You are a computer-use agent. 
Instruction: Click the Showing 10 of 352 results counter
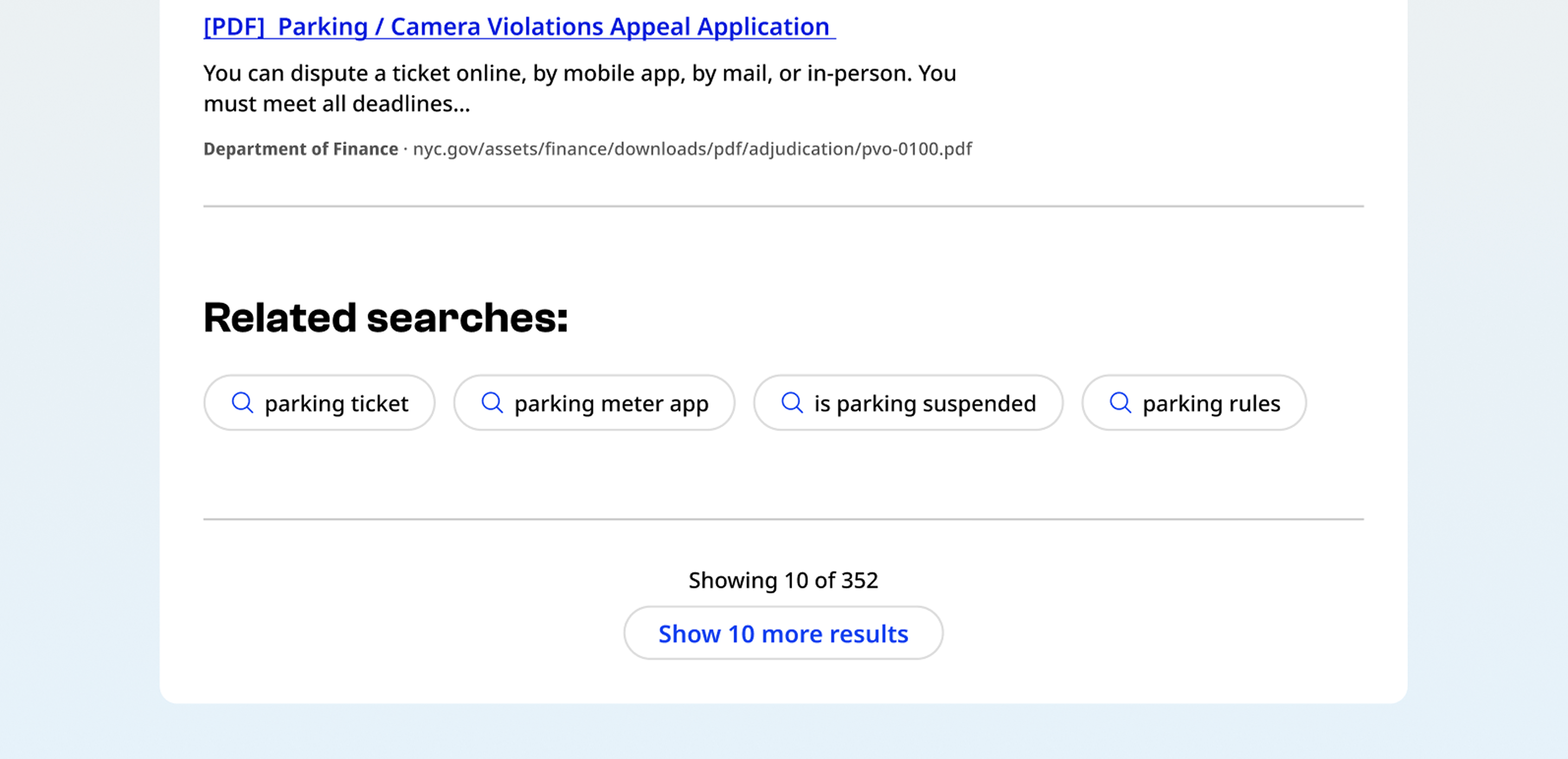[783, 580]
